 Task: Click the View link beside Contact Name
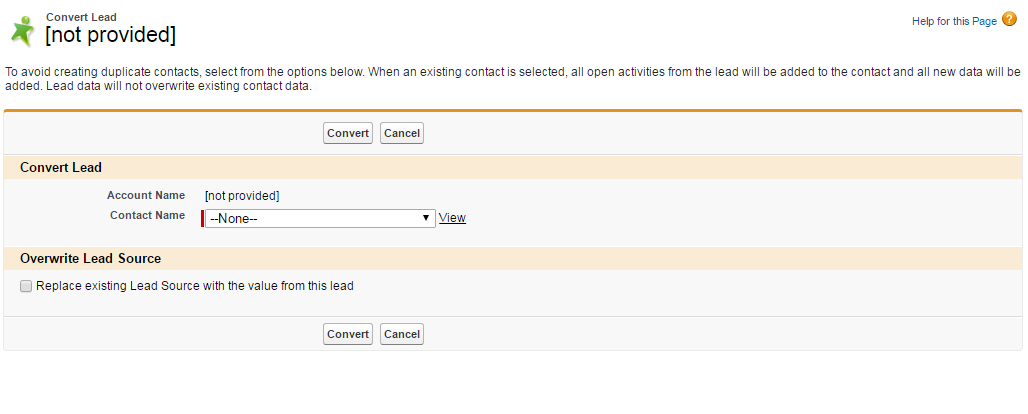452,218
